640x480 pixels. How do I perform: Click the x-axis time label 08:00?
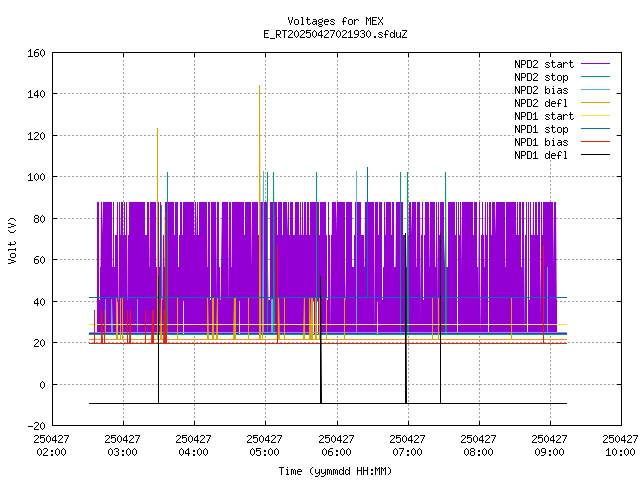478,453
